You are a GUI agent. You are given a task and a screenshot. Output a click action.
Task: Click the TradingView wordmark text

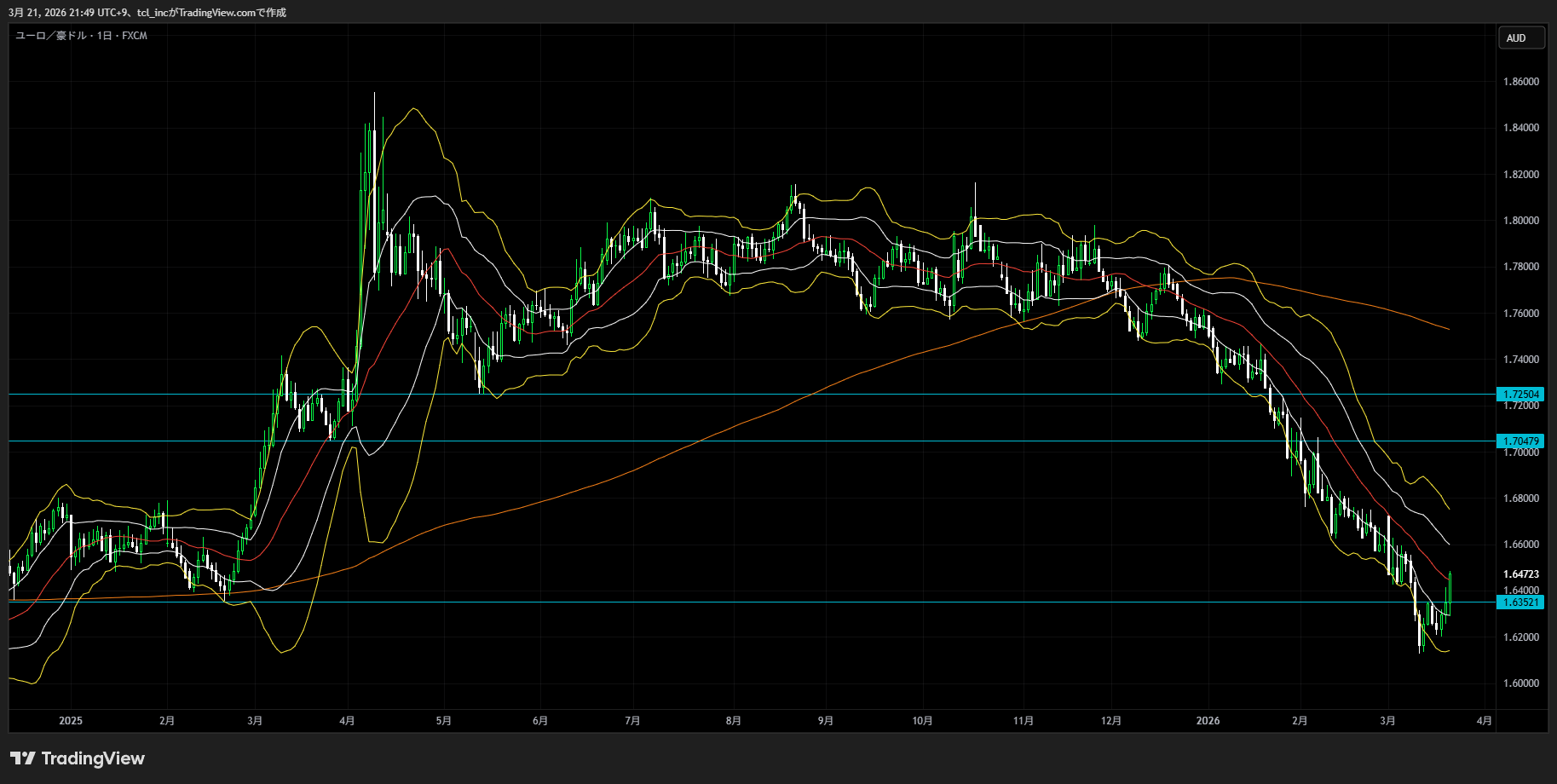93,758
